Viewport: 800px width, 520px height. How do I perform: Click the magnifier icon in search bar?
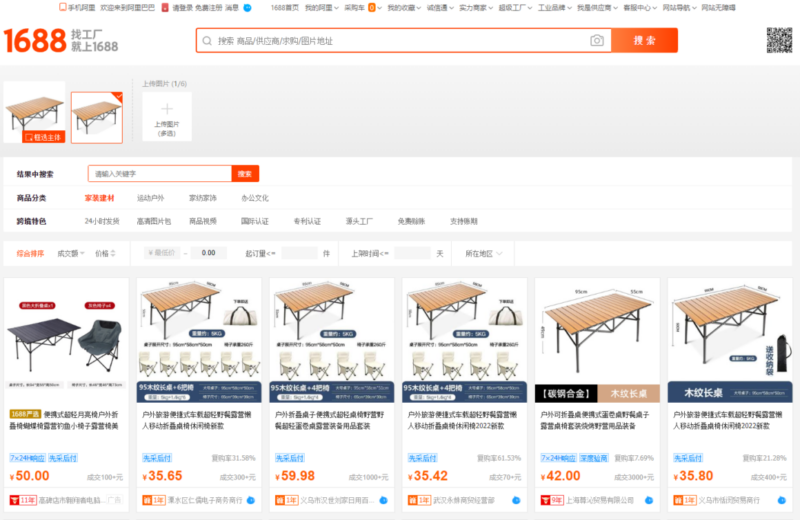click(x=207, y=41)
